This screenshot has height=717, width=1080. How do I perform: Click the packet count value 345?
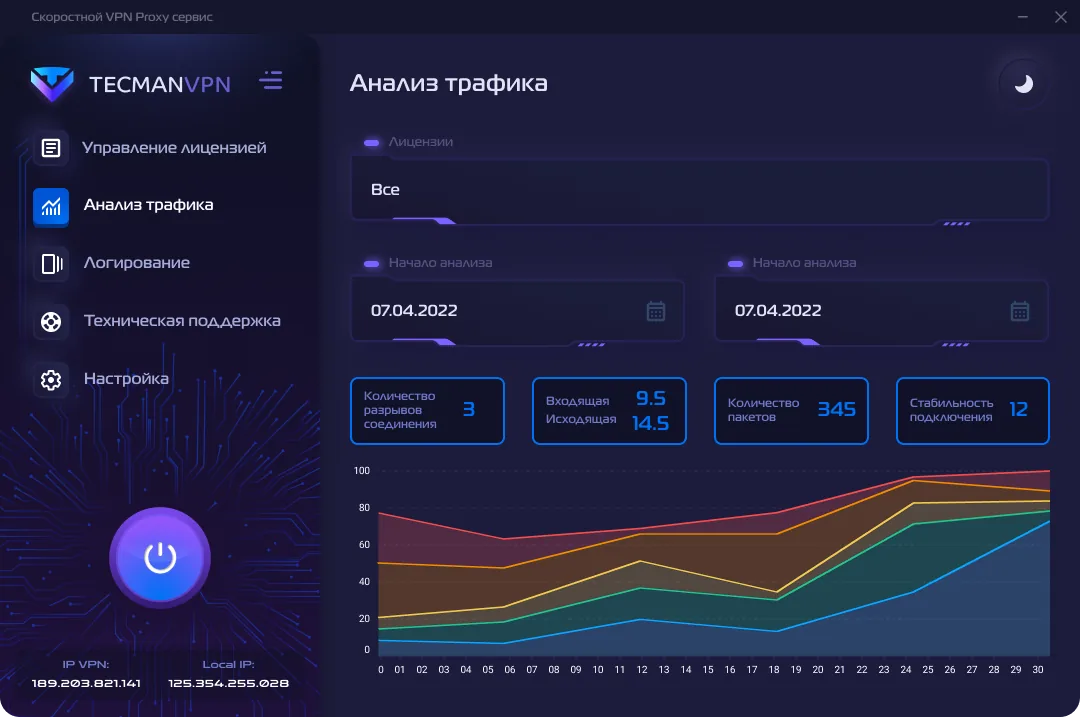pyautogui.click(x=837, y=410)
